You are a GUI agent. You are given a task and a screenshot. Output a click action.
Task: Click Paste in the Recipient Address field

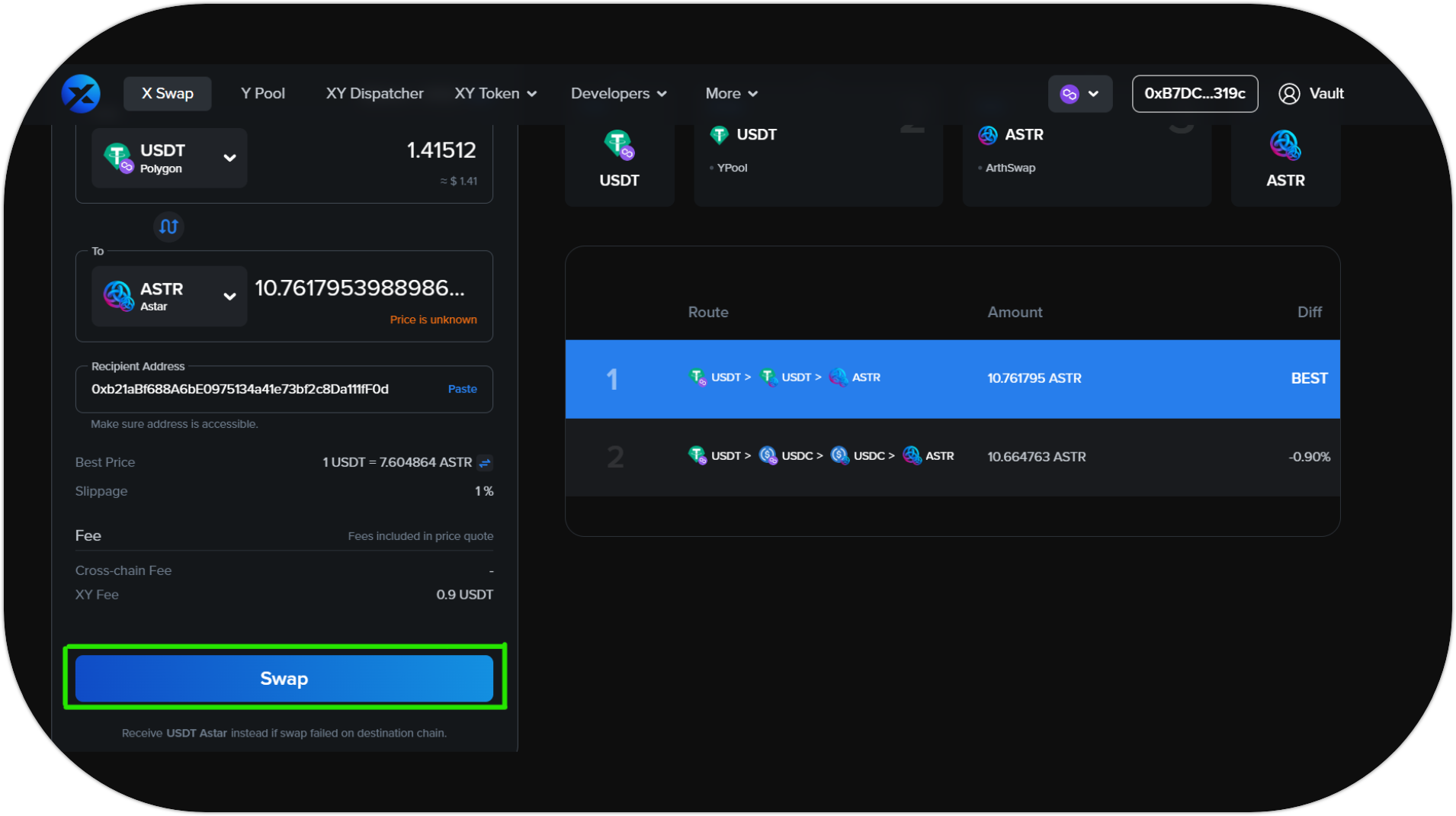(462, 389)
